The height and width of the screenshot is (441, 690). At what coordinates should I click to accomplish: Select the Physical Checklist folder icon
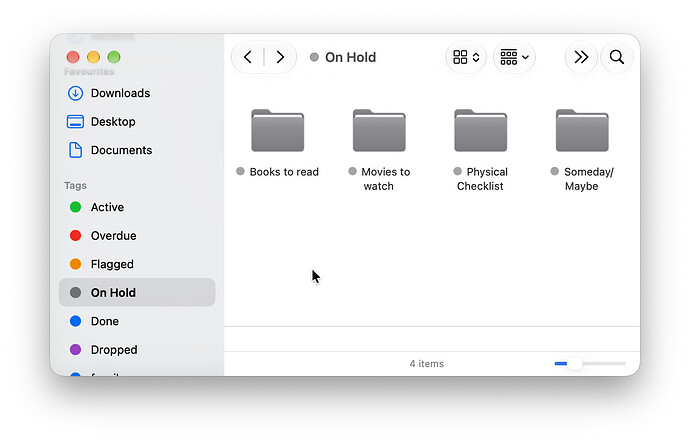[x=481, y=130]
